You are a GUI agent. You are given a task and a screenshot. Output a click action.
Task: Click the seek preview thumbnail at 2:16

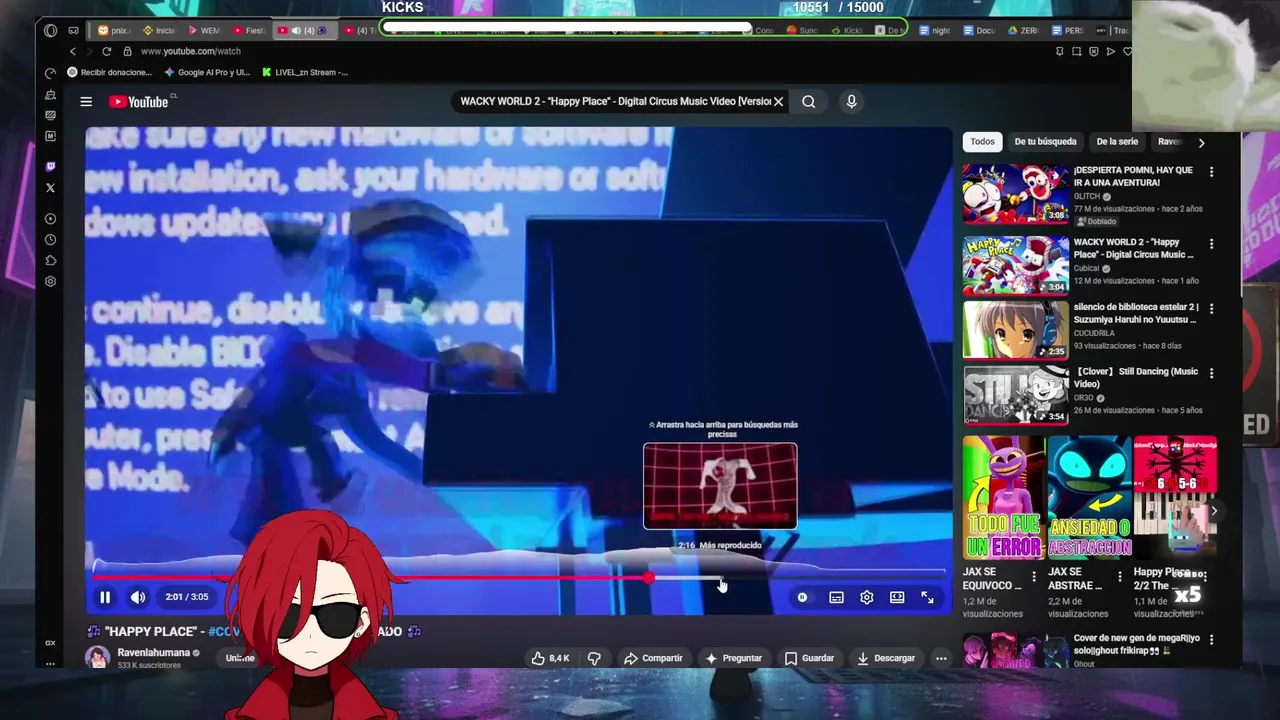coord(720,486)
